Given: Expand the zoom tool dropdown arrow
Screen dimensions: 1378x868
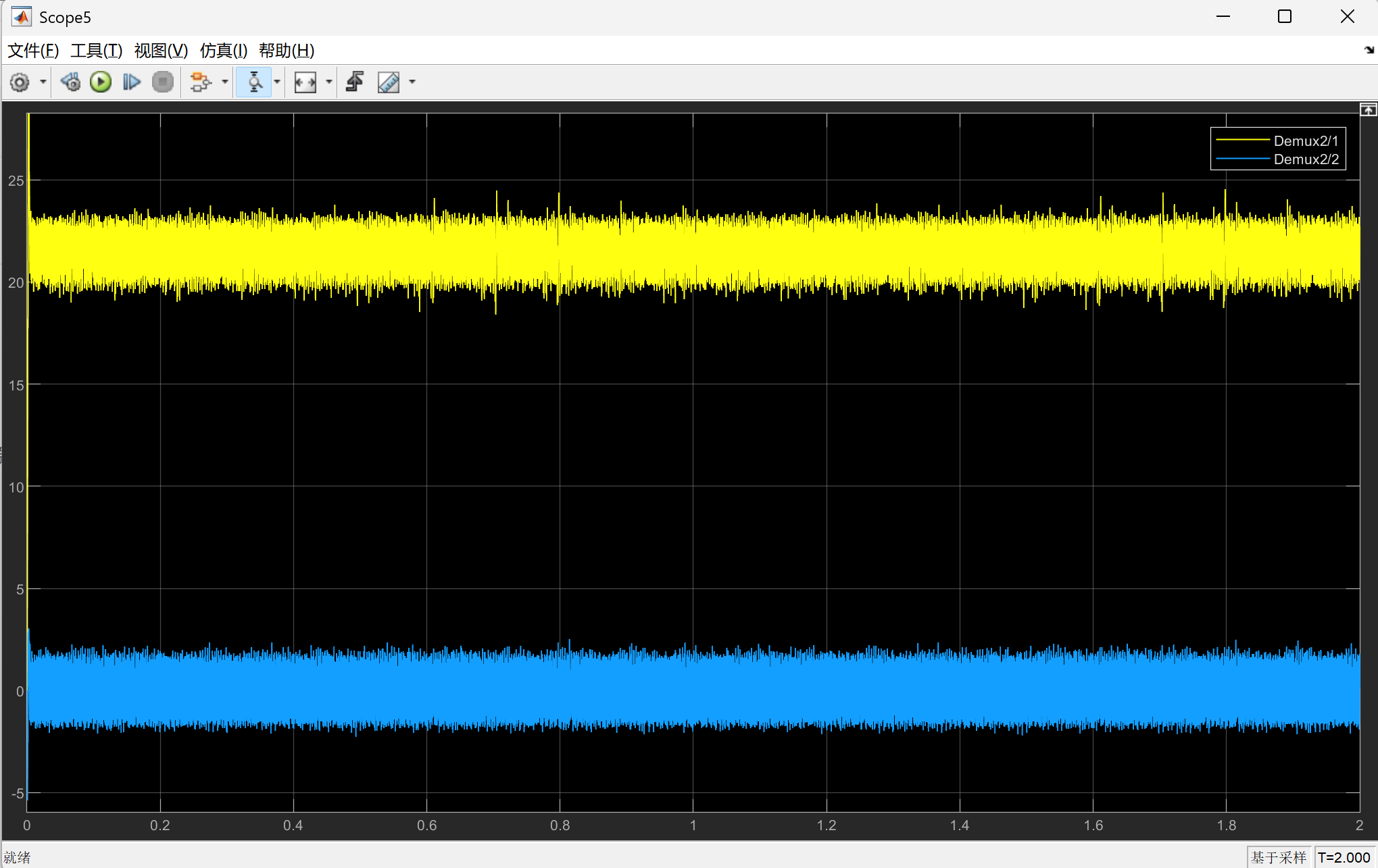Looking at the screenshot, I should (x=277, y=82).
